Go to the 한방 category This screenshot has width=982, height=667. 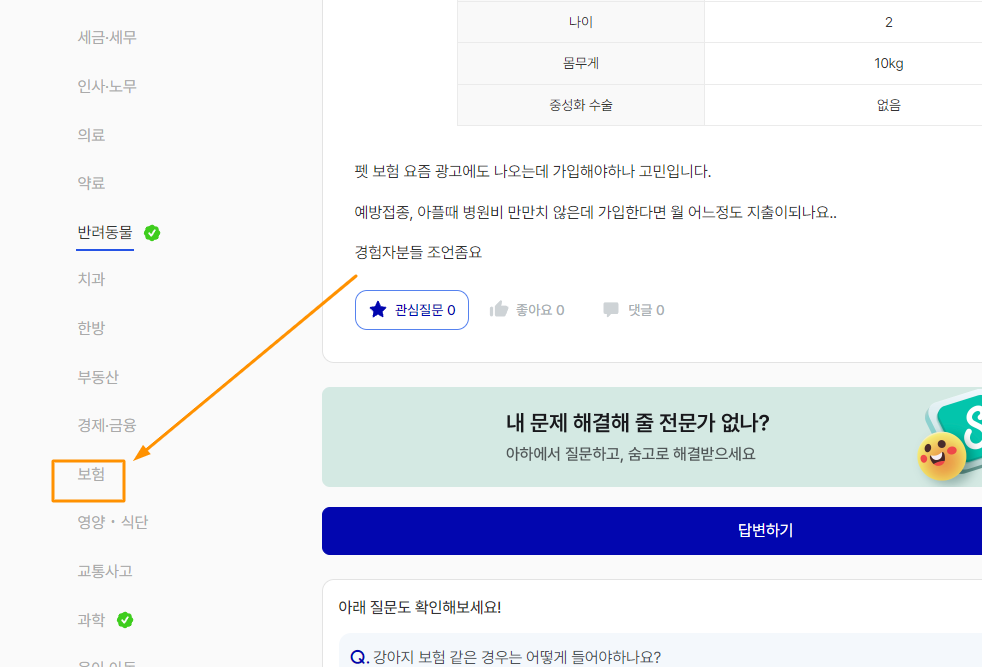pyautogui.click(x=91, y=328)
